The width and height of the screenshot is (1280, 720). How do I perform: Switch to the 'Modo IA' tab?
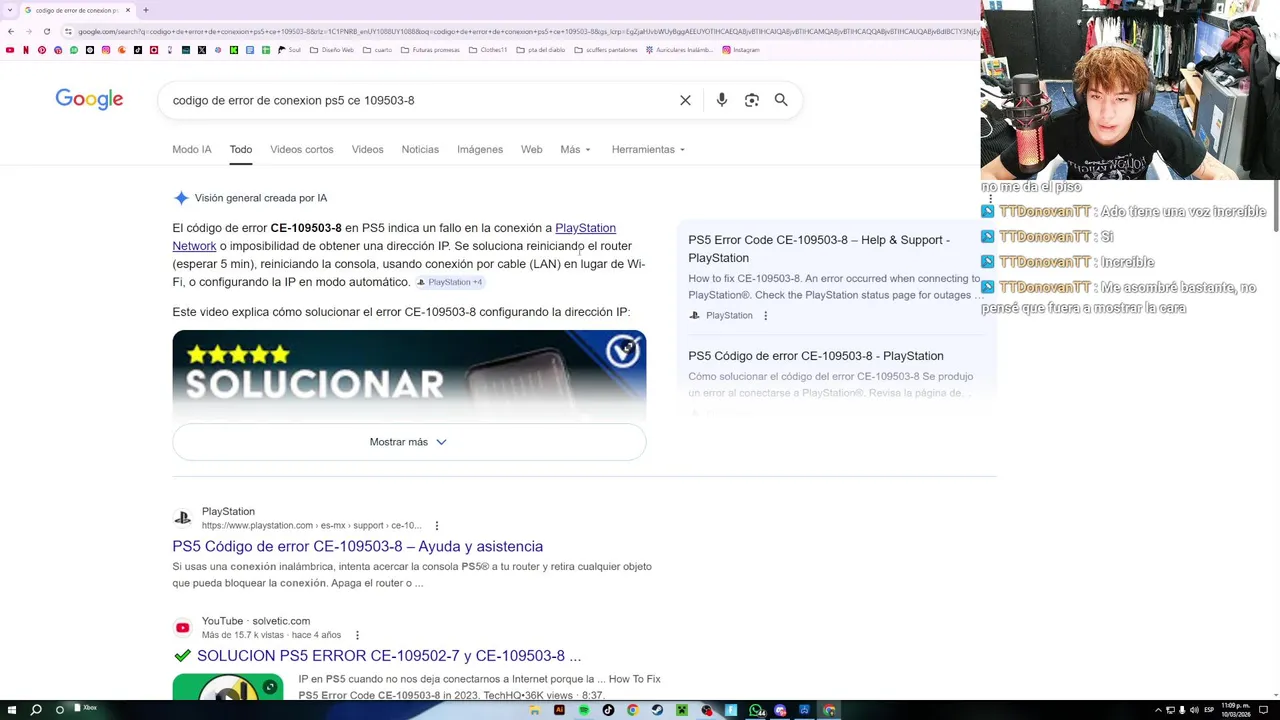(x=192, y=150)
